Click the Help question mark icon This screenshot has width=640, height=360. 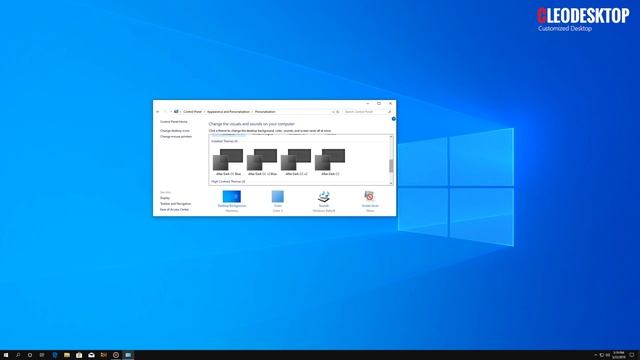click(x=393, y=119)
